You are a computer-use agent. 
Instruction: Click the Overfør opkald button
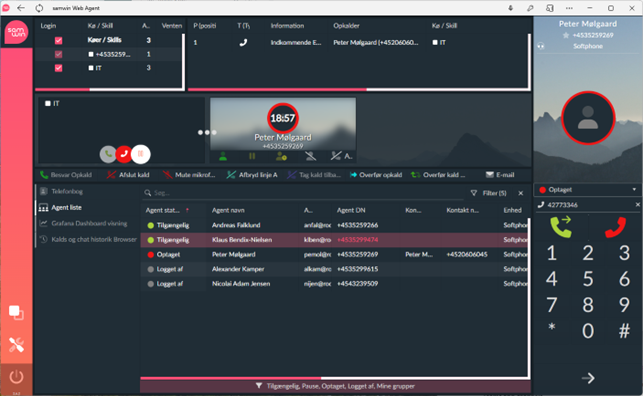pyautogui.click(x=376, y=175)
